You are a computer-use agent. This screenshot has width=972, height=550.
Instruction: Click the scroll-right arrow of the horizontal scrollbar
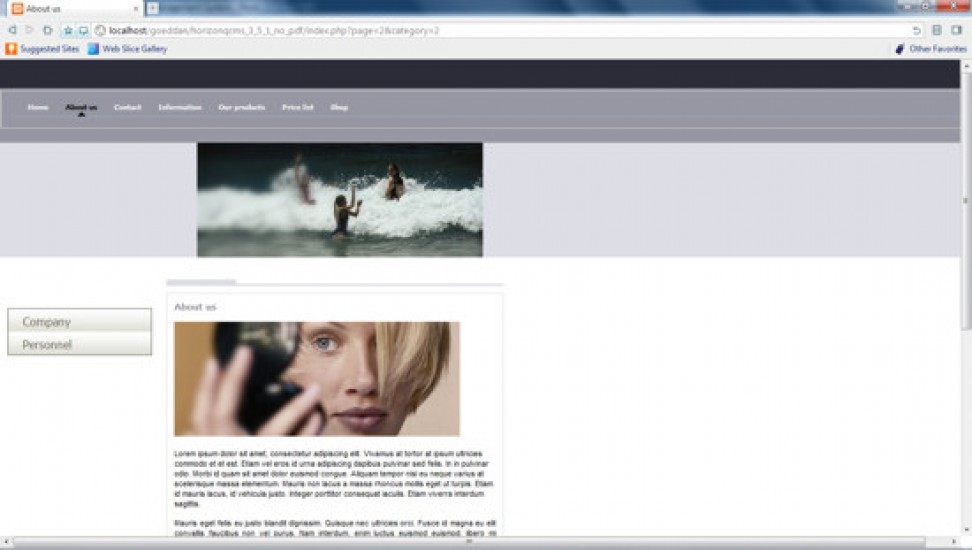(x=955, y=543)
